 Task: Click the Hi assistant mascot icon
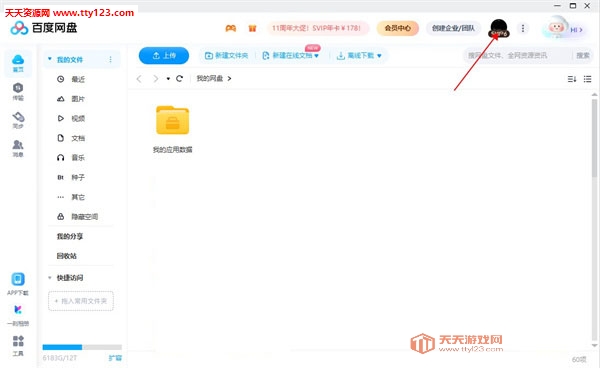tap(556, 27)
